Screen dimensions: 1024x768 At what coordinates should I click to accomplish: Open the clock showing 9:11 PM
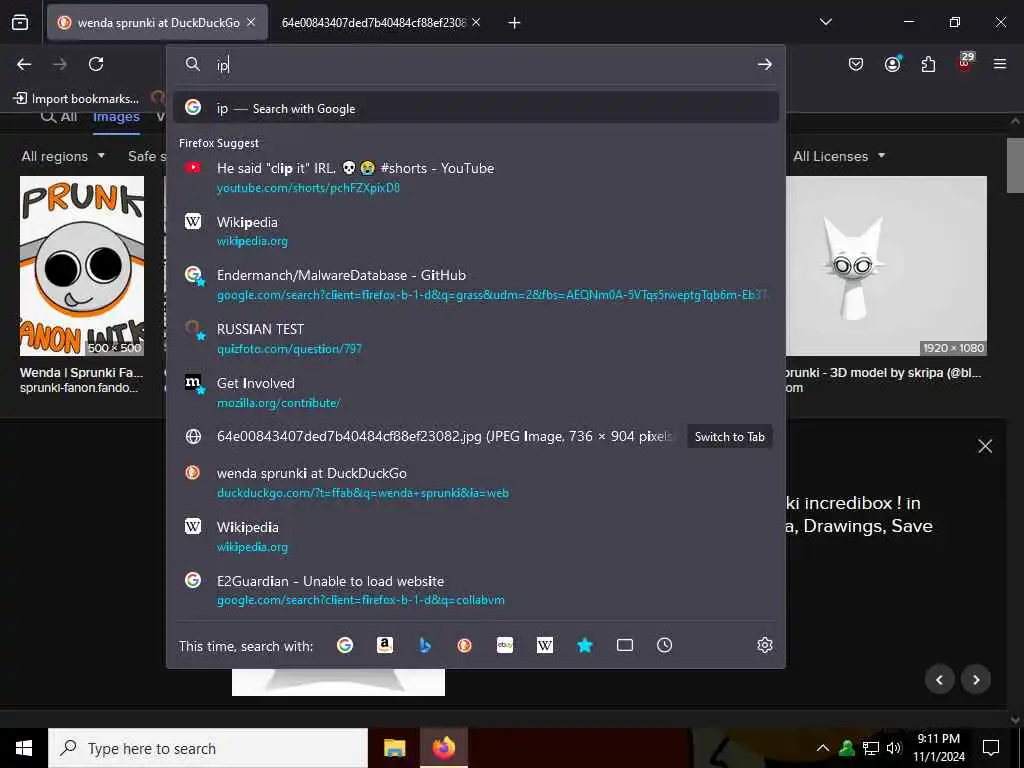point(938,748)
